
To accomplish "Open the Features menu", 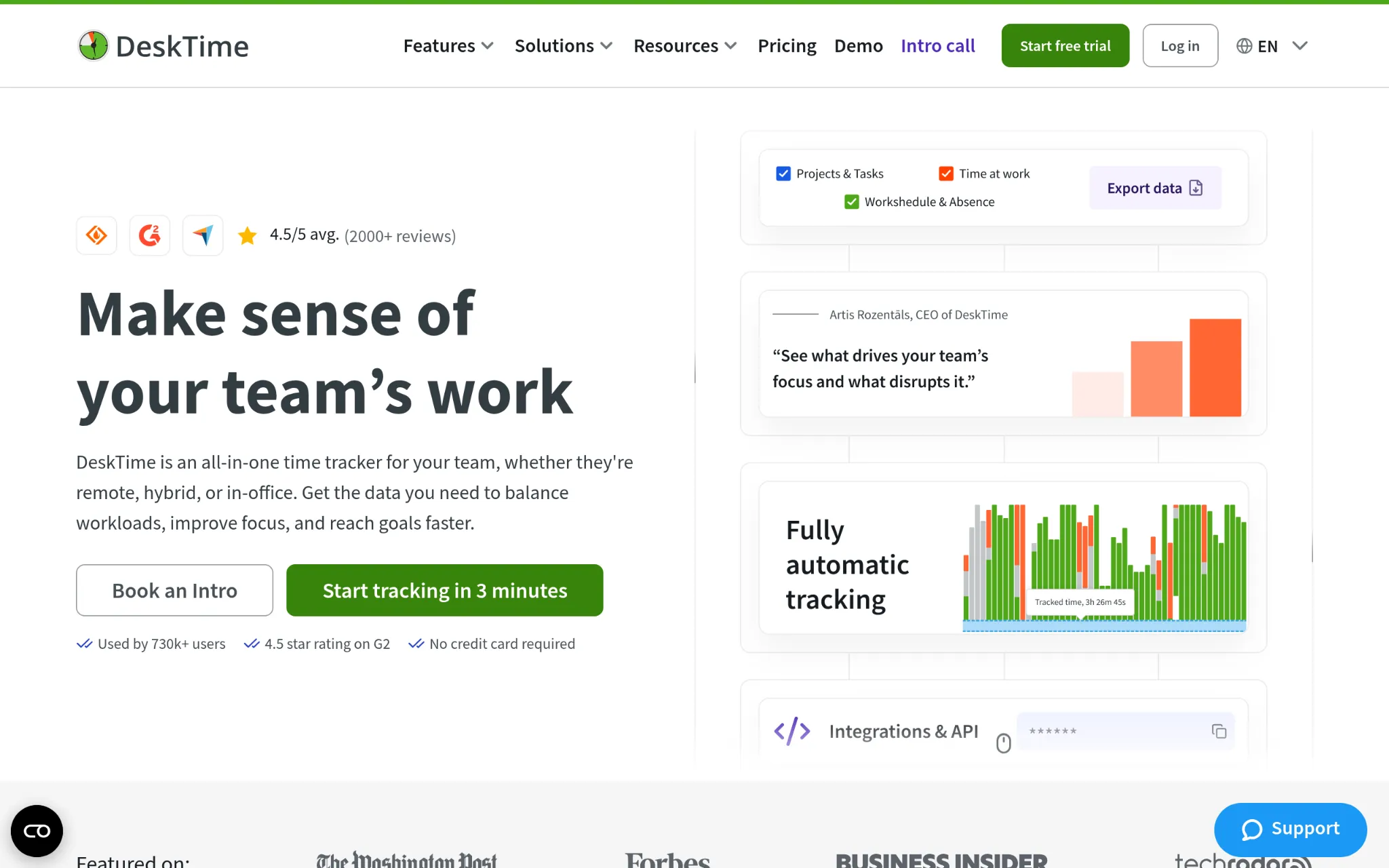I will coord(448,45).
